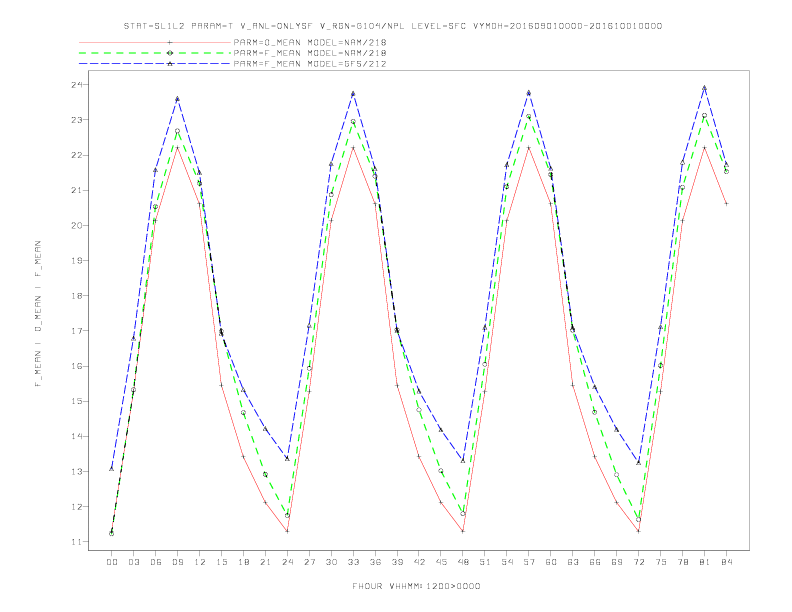Click x-axis forecast hour label 60
This screenshot has height=612, width=792.
pyautogui.click(x=551, y=562)
